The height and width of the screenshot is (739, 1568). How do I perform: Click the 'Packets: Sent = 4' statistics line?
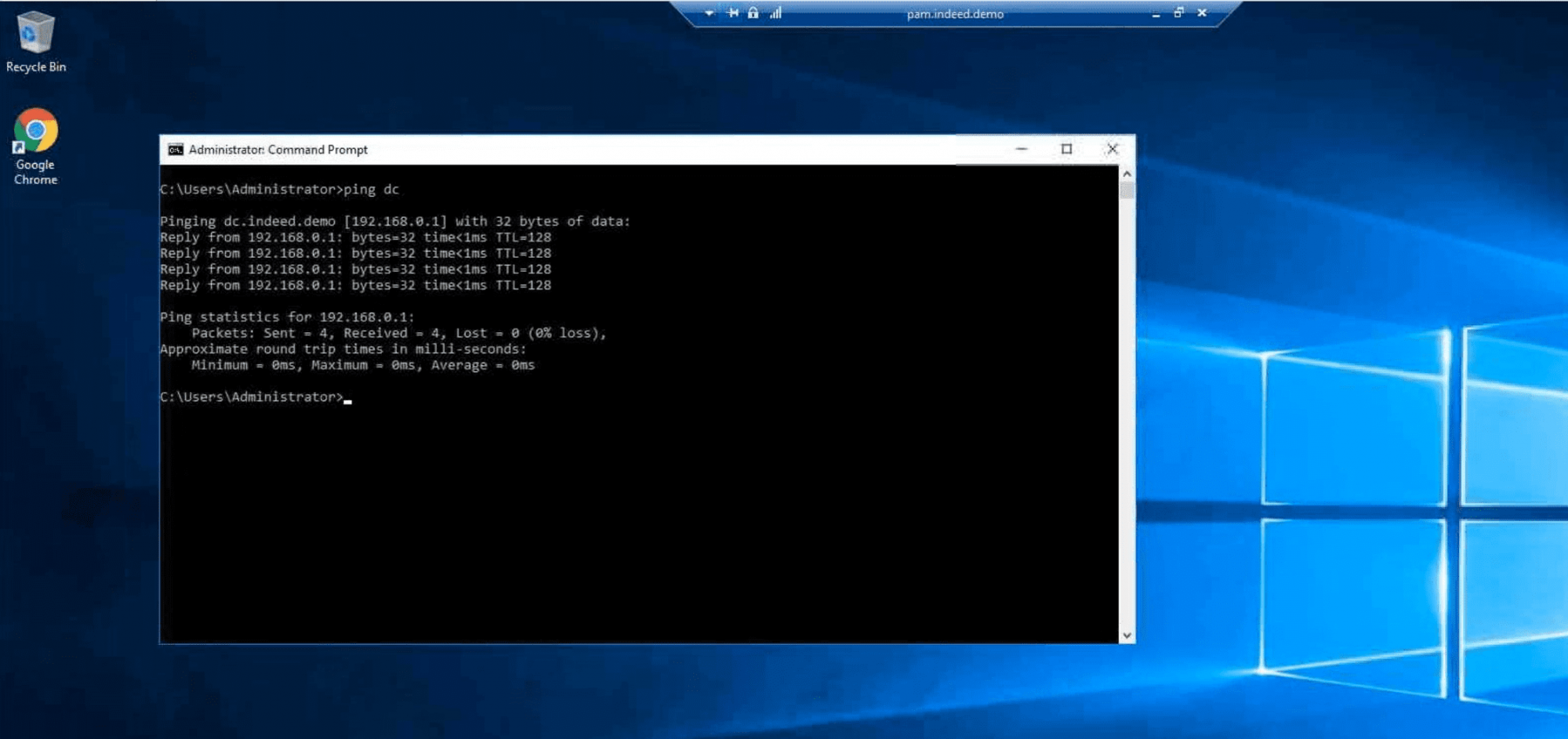click(x=399, y=334)
